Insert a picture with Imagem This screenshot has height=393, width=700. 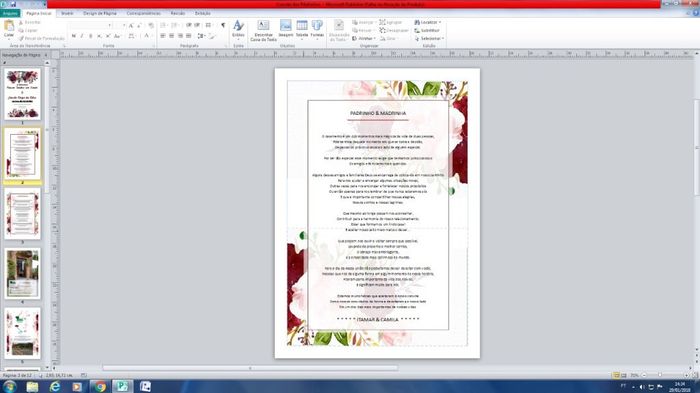pyautogui.click(x=286, y=29)
